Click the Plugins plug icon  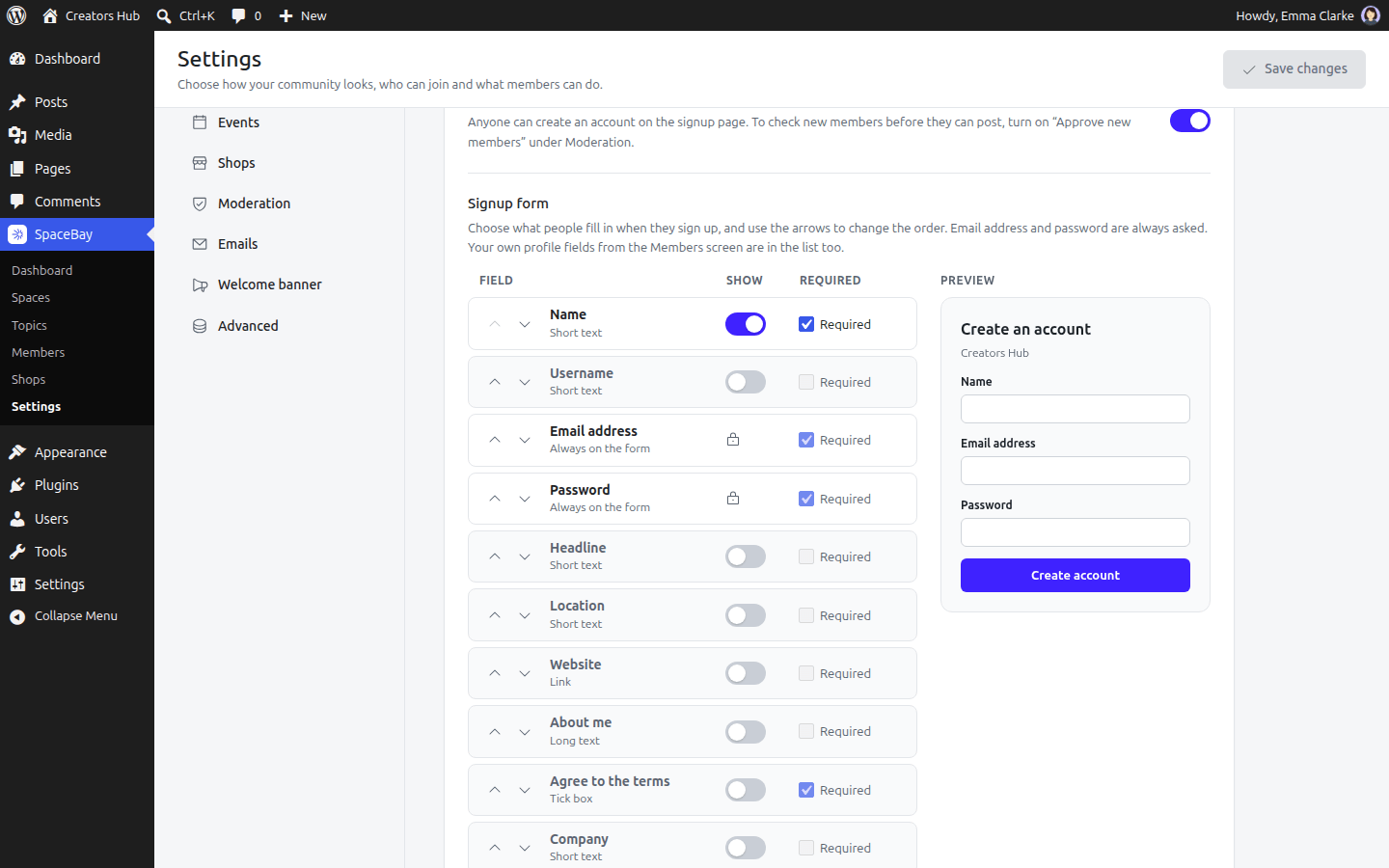point(17,485)
